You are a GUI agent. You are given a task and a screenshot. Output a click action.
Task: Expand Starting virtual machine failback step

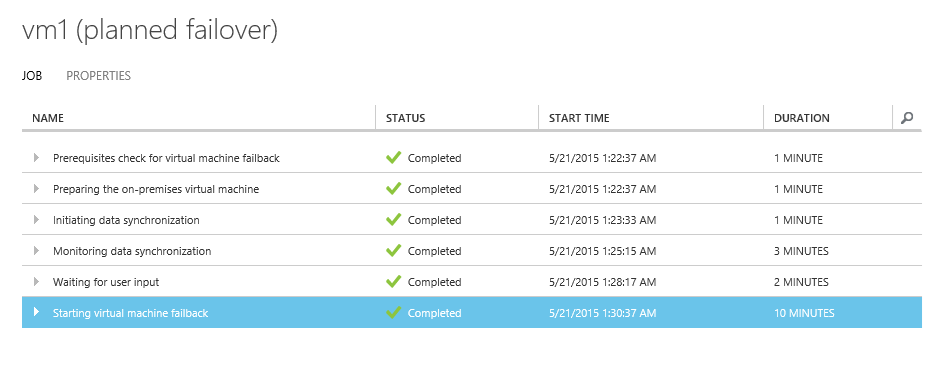coord(37,312)
